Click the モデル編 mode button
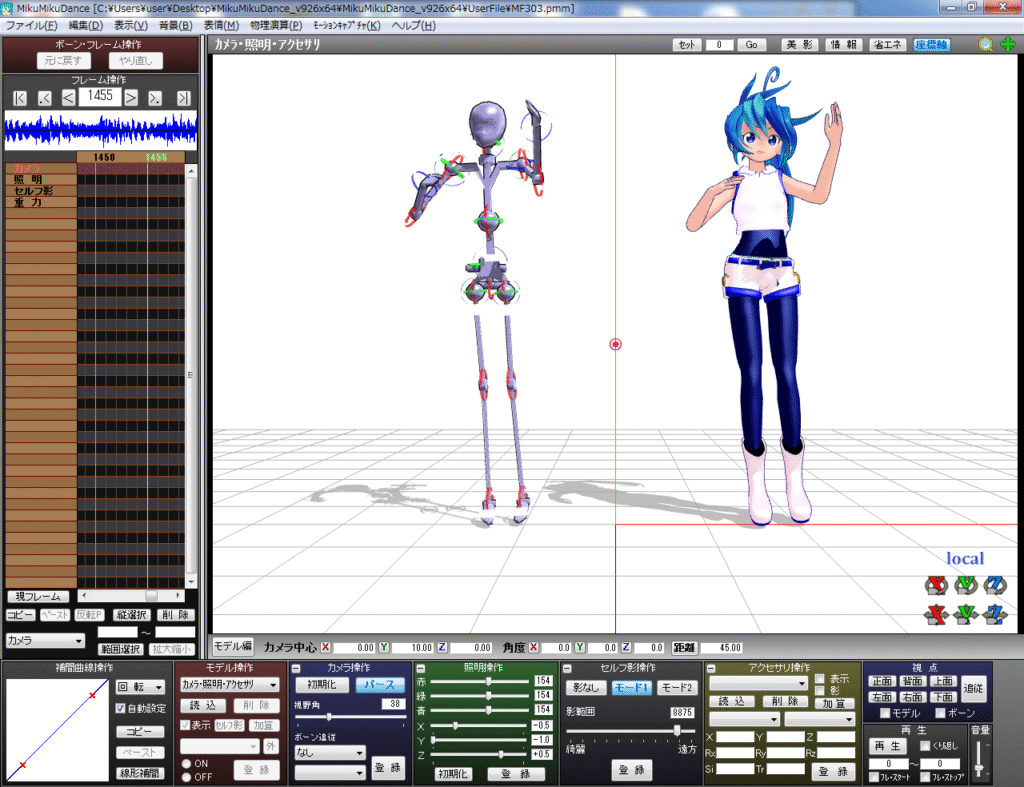Screen dimensions: 1024x787 click(232, 646)
